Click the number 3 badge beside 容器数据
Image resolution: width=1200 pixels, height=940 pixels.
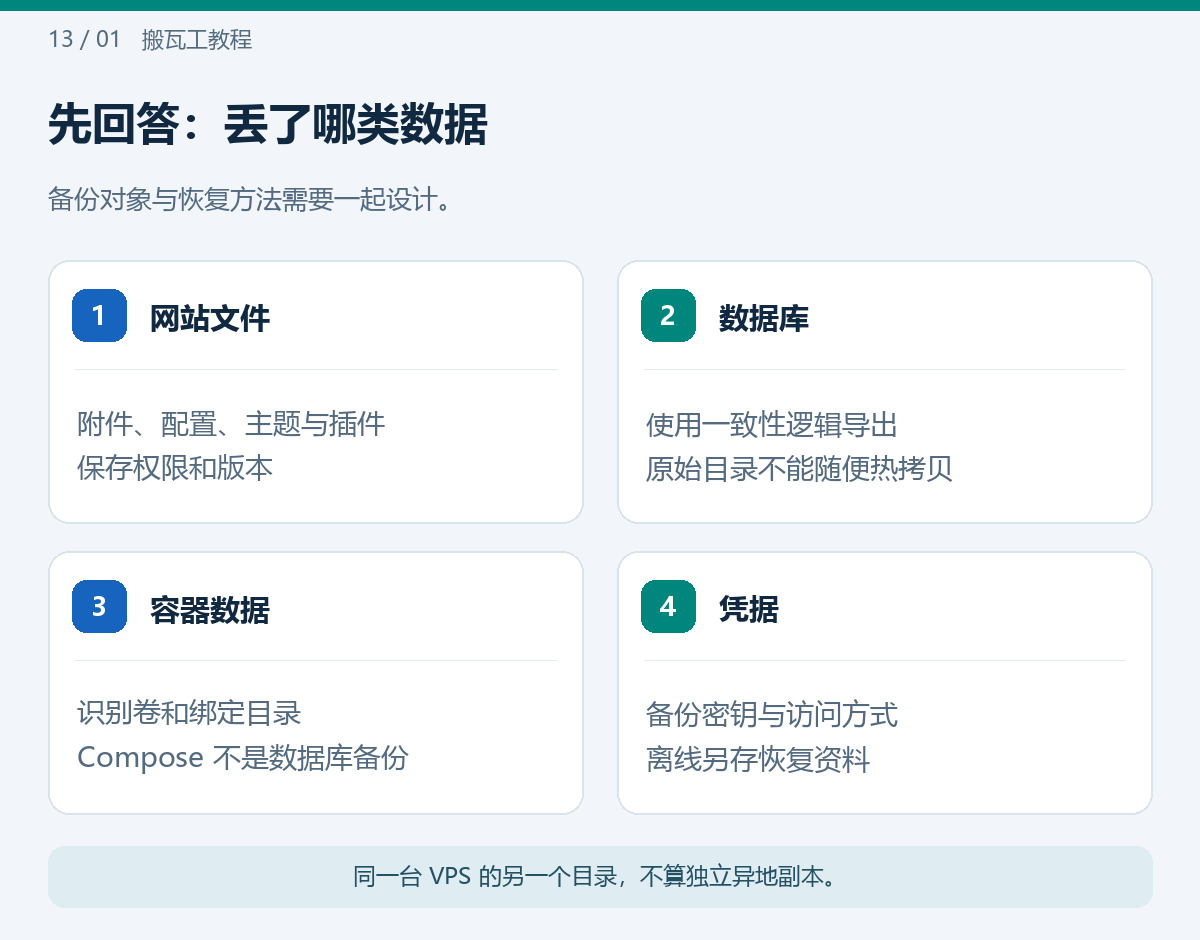coord(99,606)
